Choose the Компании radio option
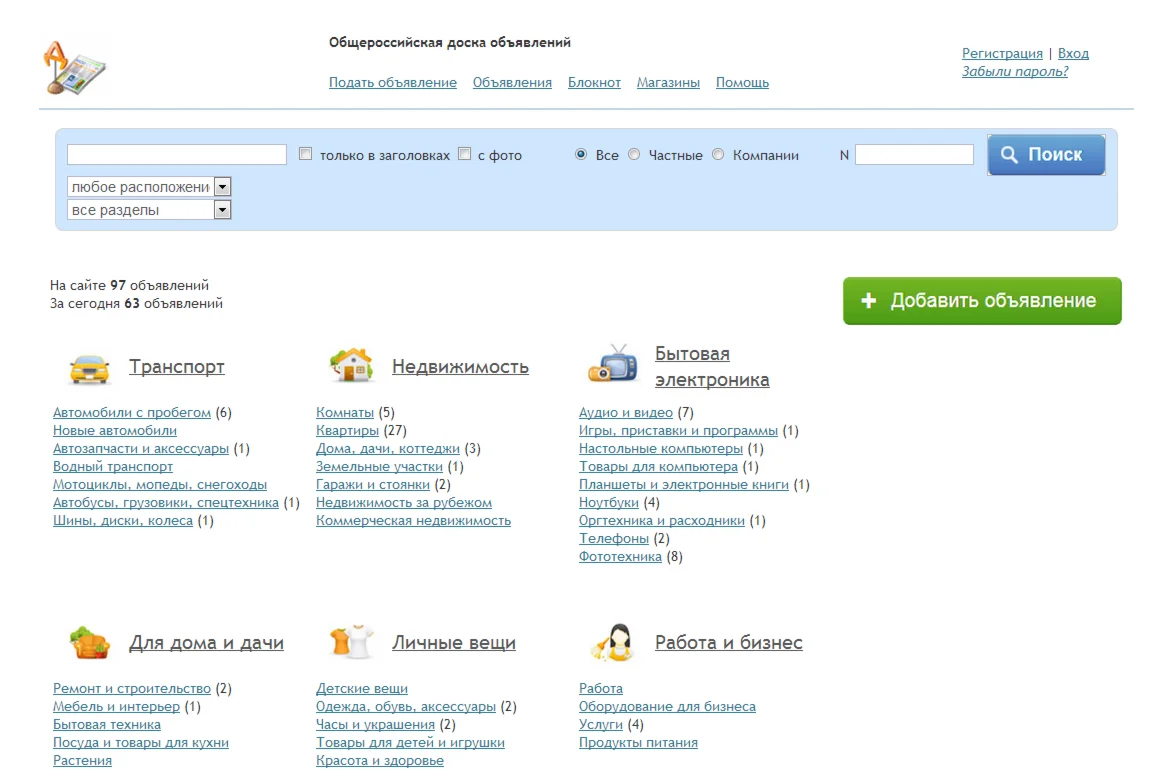 718,154
